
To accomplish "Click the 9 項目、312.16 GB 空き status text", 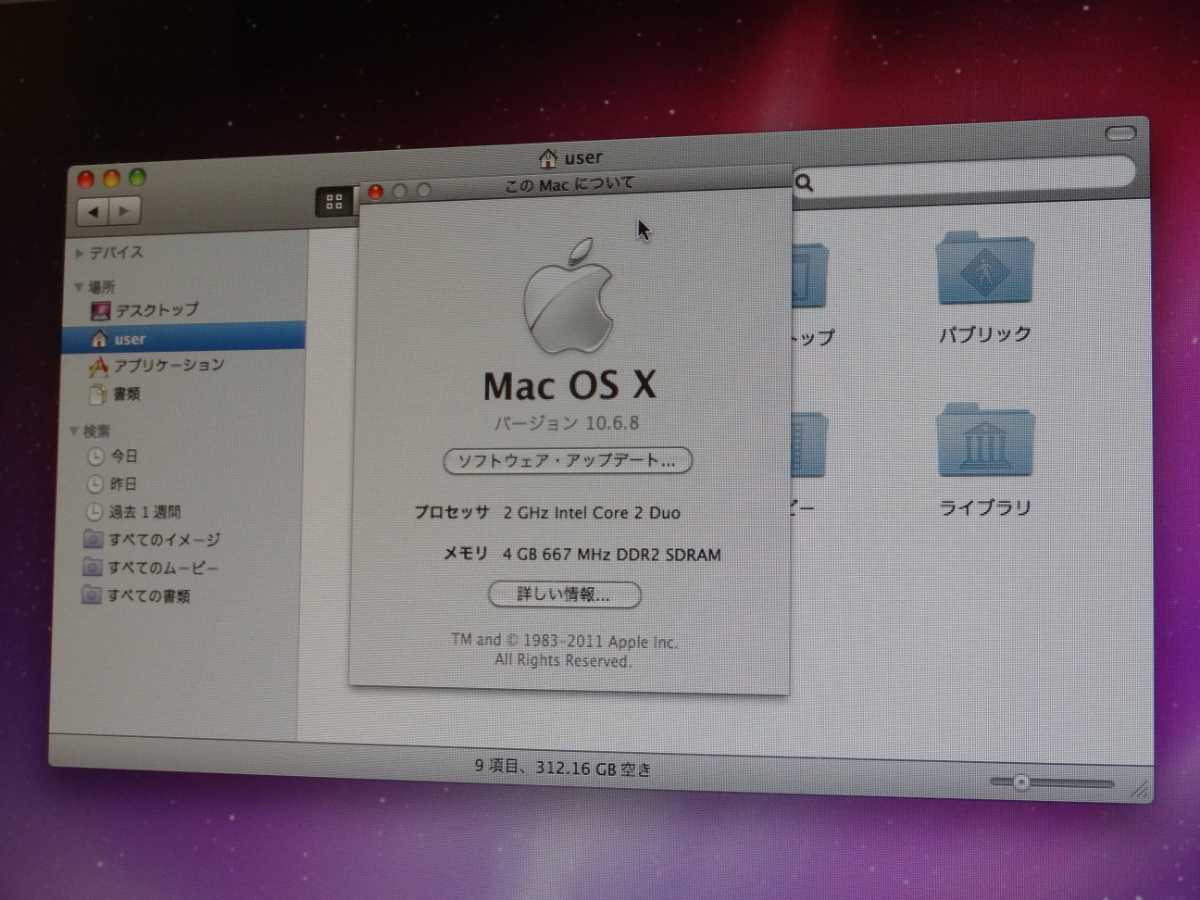I will (x=563, y=768).
